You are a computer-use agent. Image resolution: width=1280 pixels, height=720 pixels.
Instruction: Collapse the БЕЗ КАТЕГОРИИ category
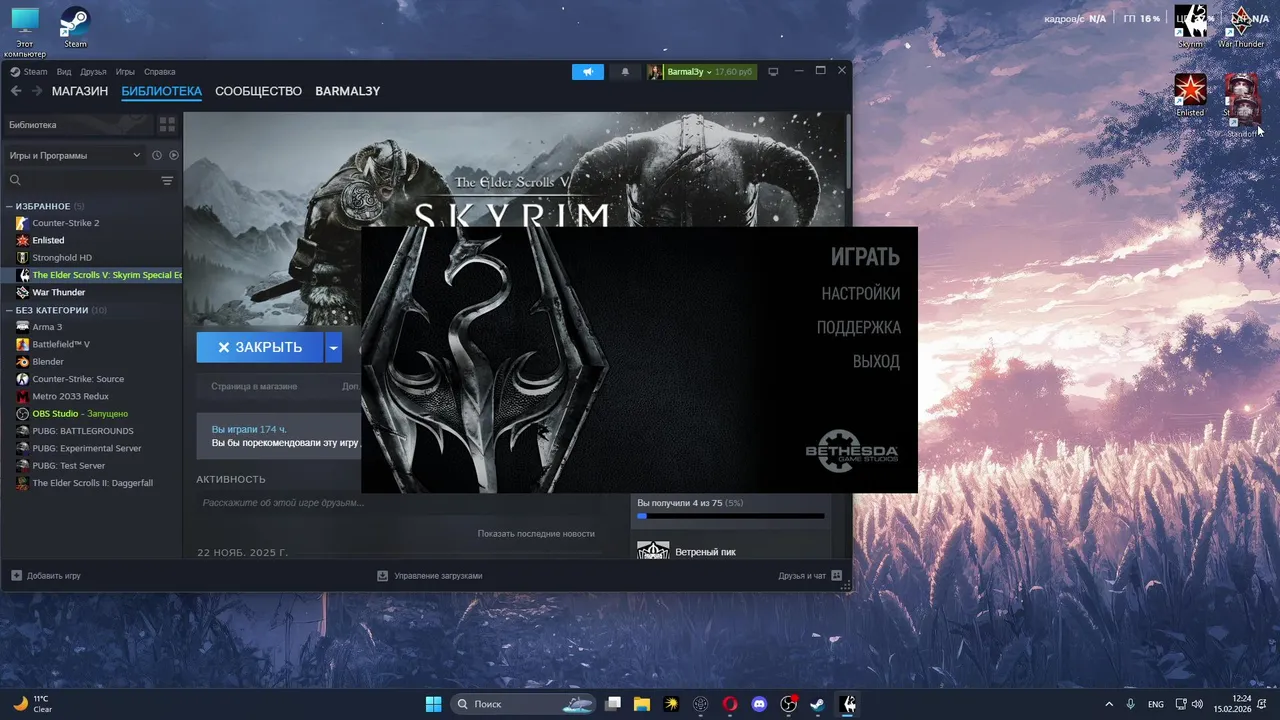pyautogui.click(x=9, y=310)
